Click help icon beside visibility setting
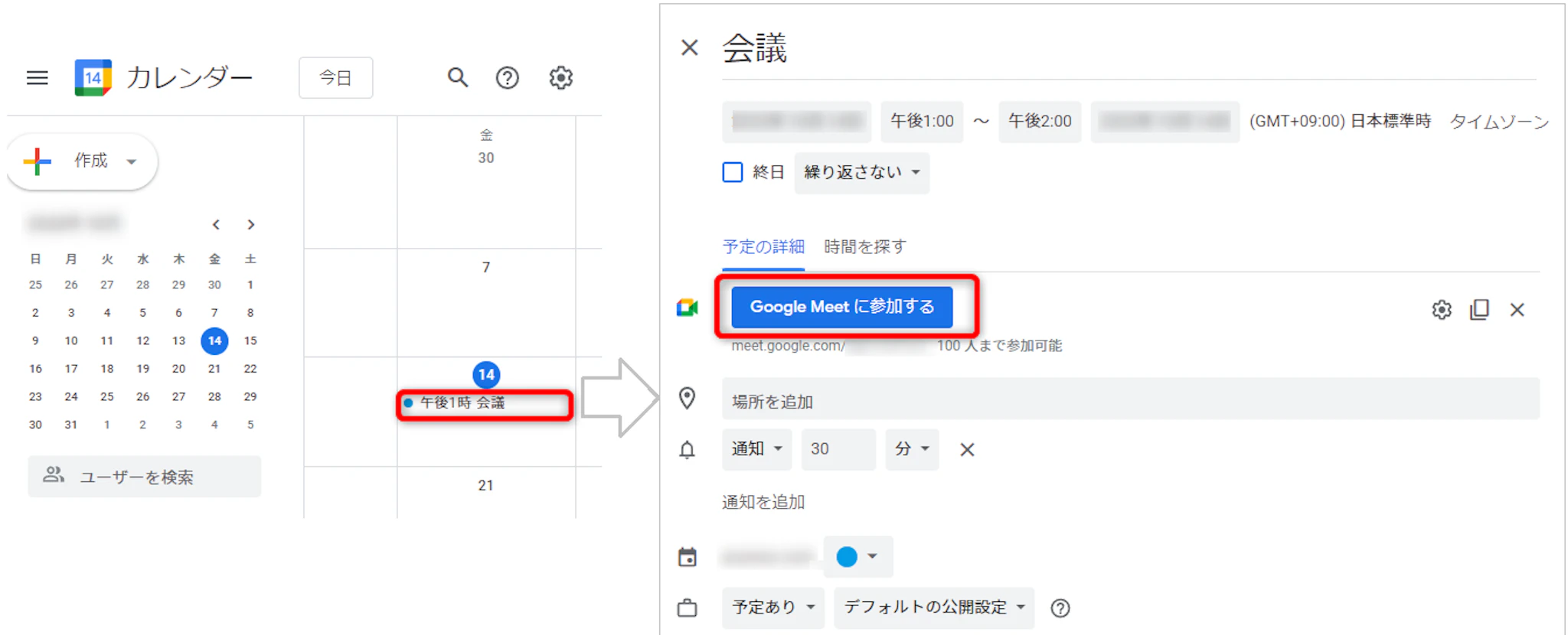 click(1060, 608)
